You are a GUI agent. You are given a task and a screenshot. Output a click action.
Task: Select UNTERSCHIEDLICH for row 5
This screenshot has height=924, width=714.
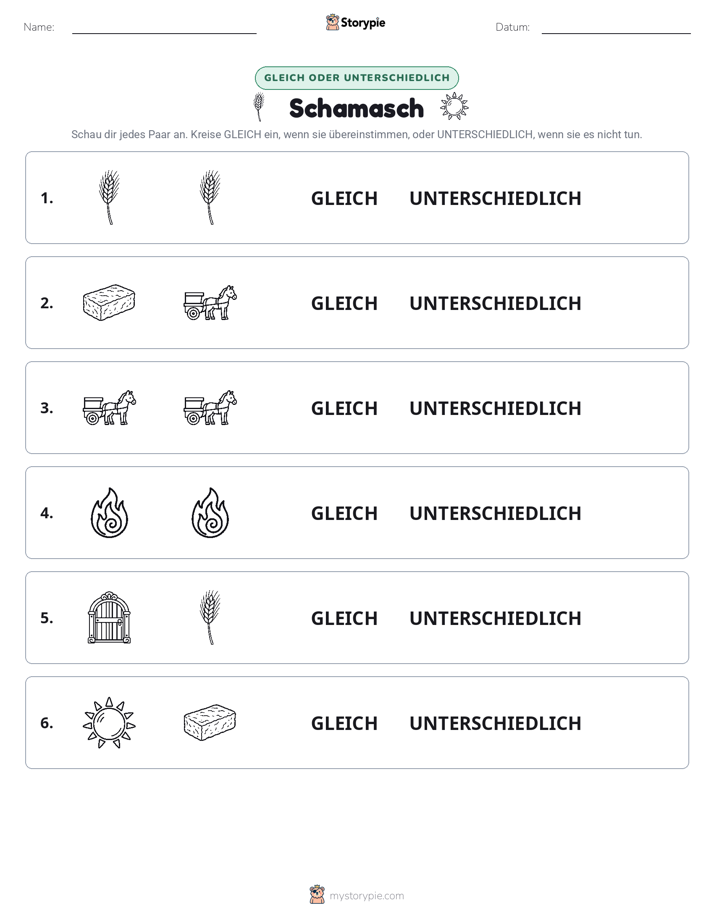pyautogui.click(x=495, y=618)
